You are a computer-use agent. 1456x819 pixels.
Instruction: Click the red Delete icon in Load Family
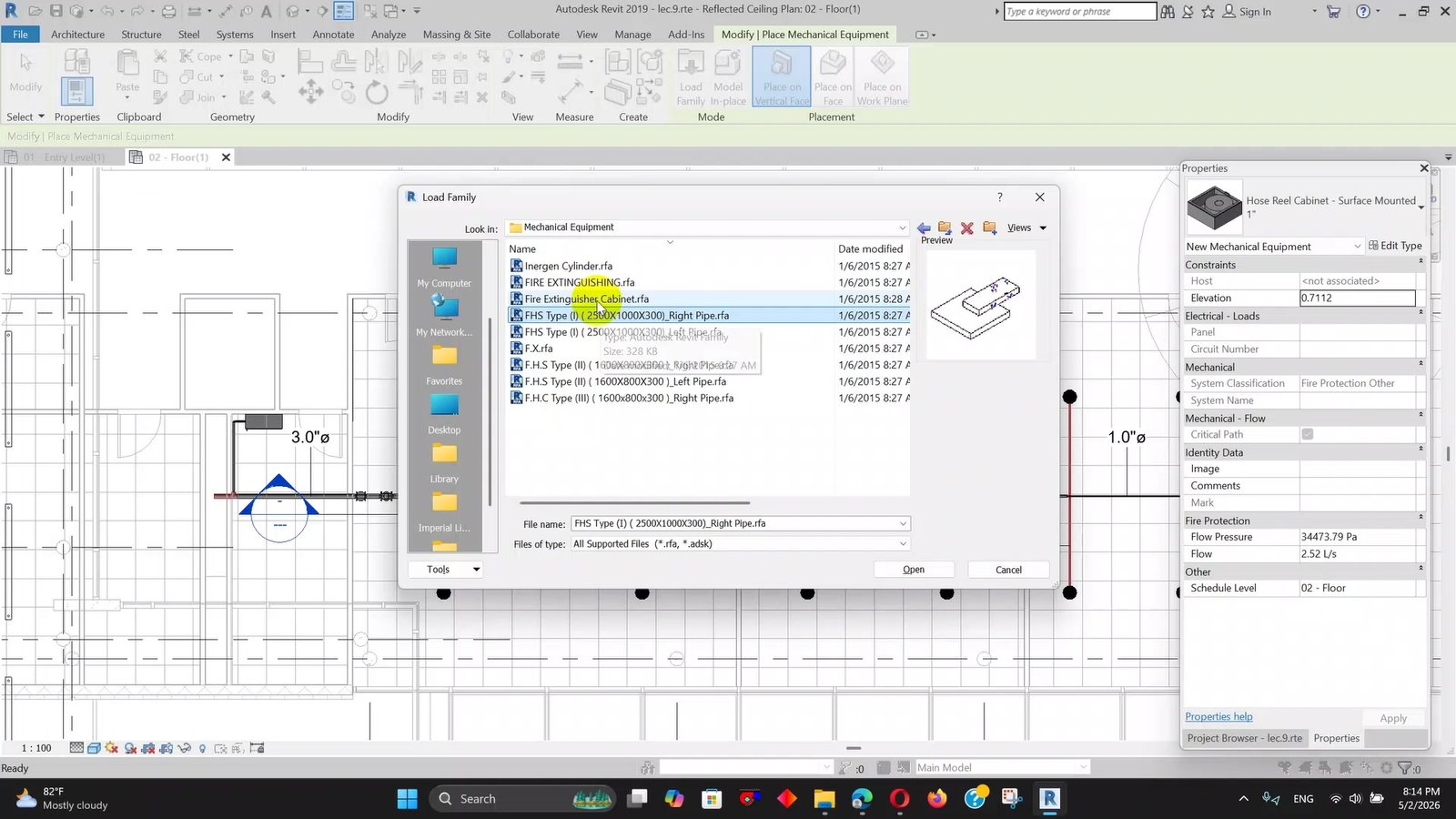[966, 228]
